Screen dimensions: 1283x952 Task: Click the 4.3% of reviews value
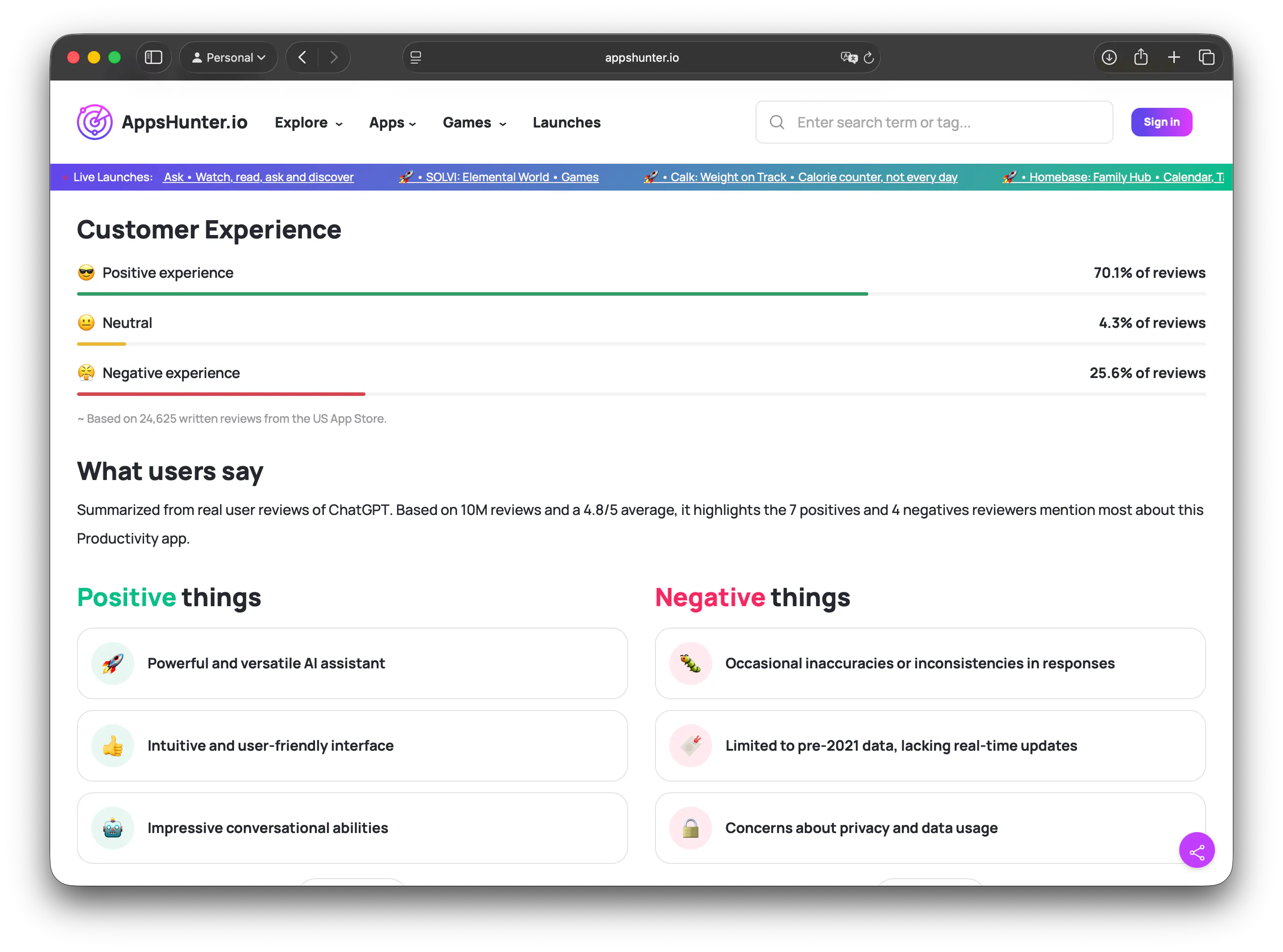point(1151,323)
